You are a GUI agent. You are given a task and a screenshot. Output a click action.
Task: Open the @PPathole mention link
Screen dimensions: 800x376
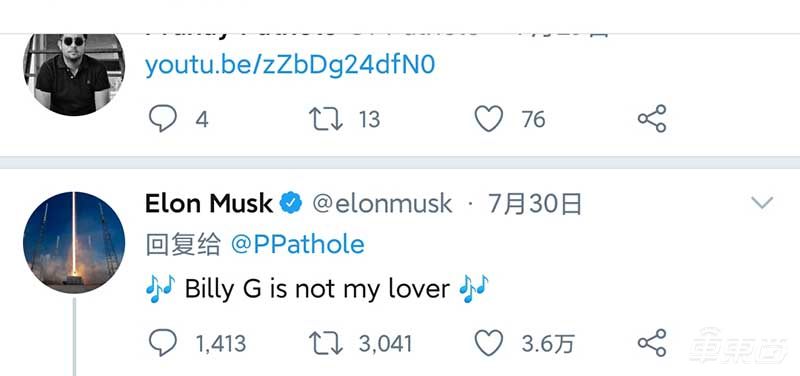[x=297, y=245]
